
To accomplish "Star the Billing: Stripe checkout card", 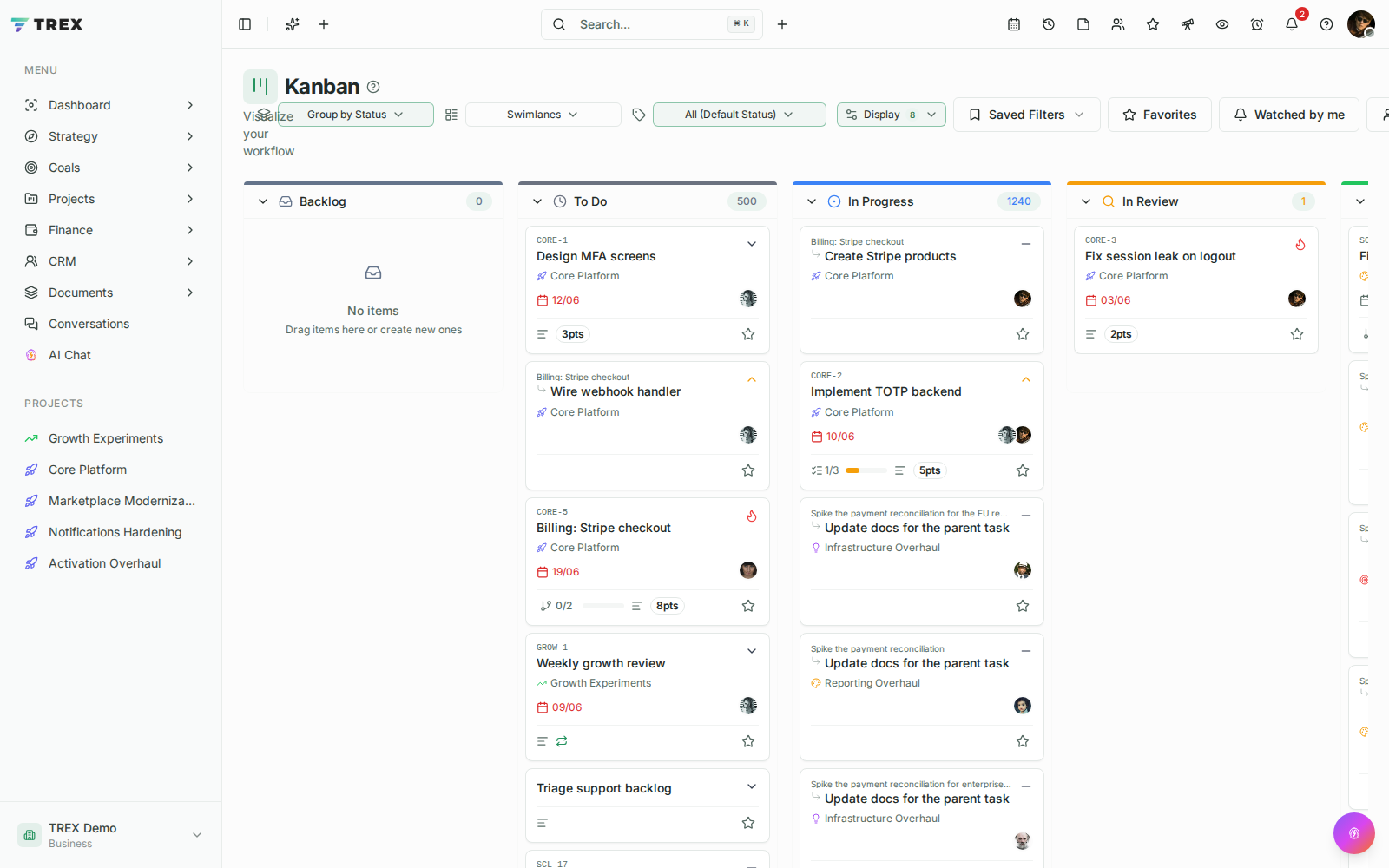I will [x=748, y=606].
